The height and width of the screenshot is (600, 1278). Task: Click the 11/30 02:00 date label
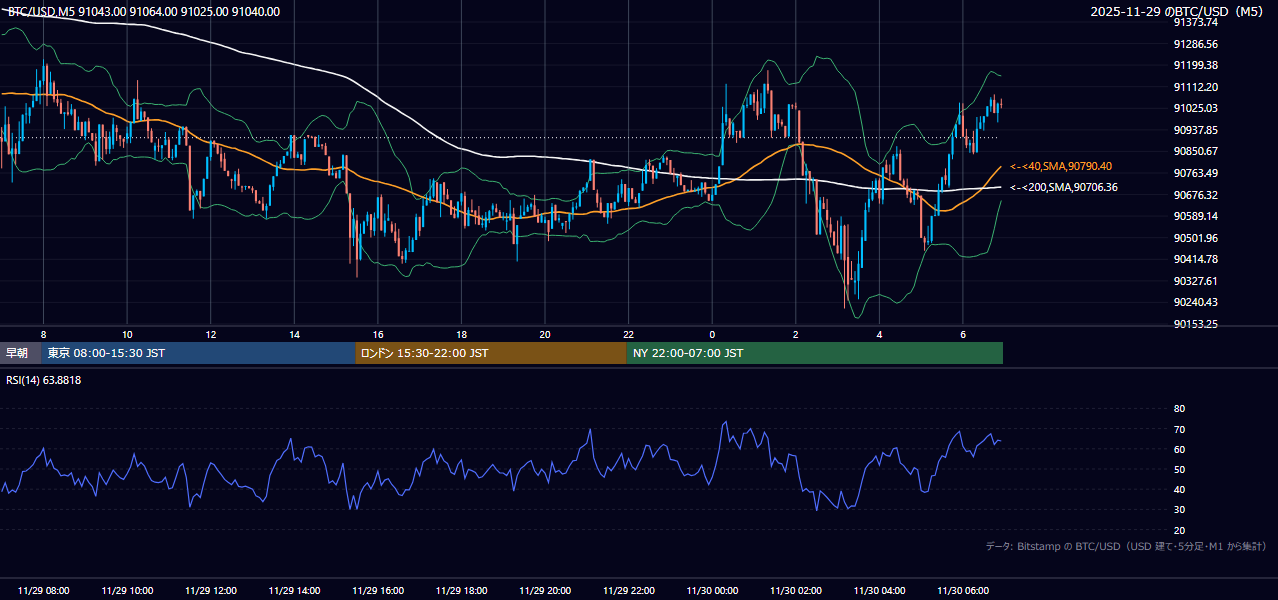coord(795,590)
